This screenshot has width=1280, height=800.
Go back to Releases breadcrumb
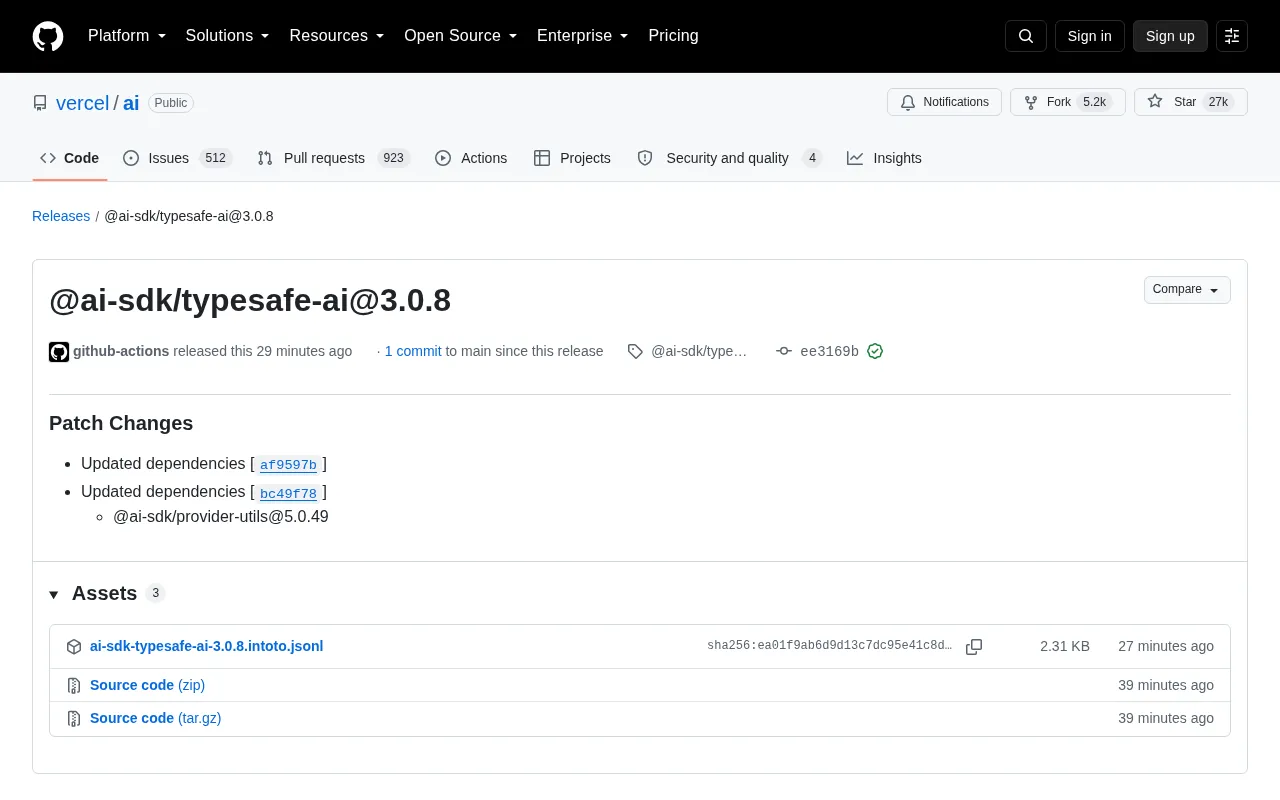pos(61,216)
